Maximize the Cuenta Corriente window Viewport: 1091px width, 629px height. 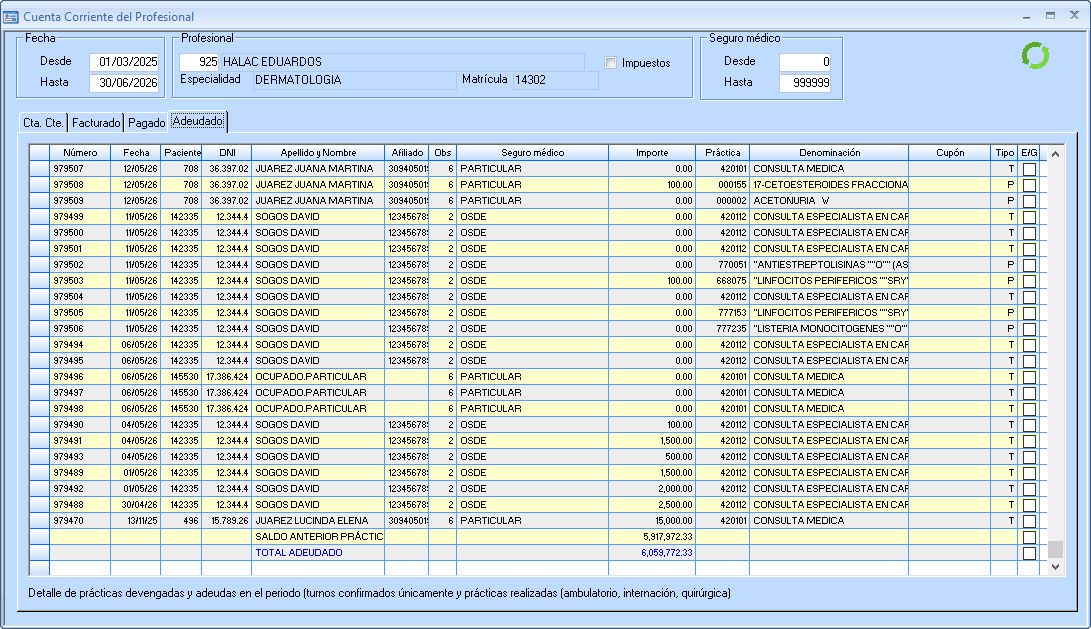[1050, 15]
